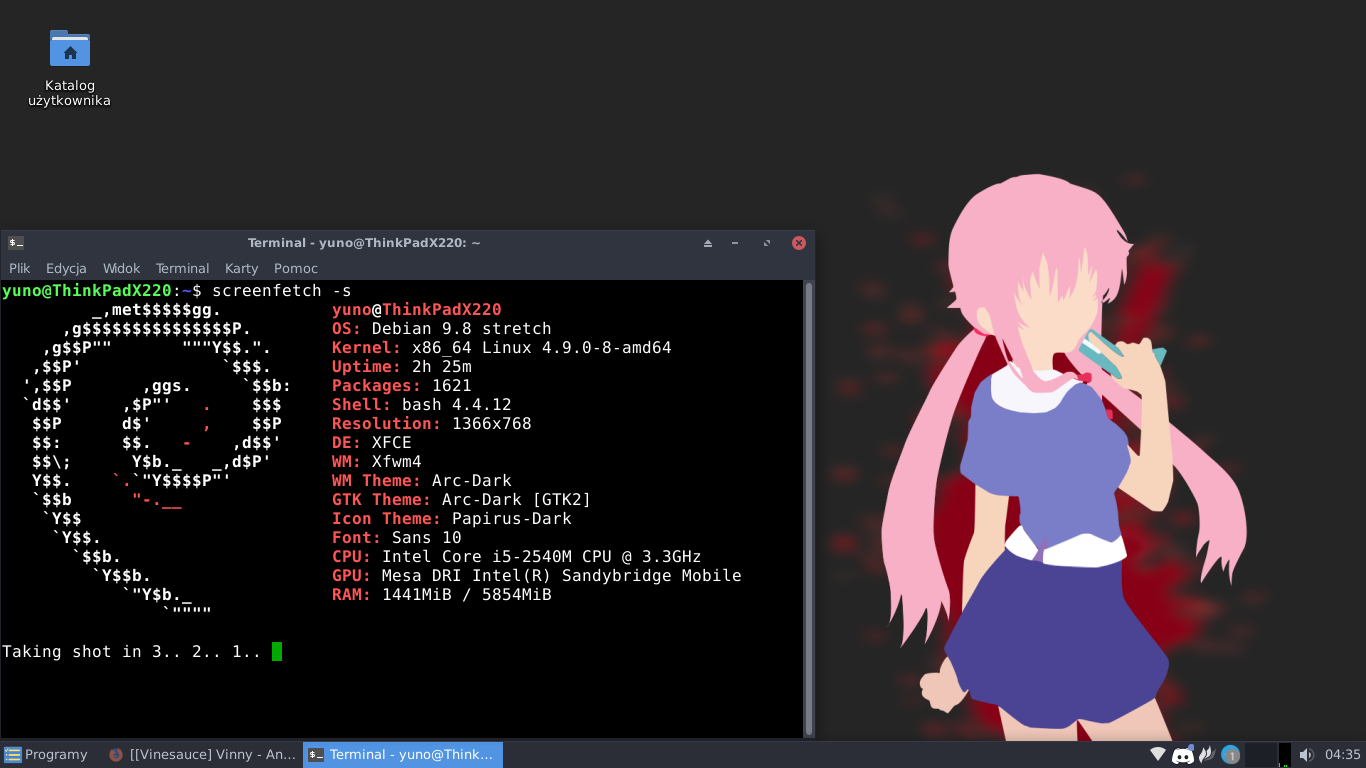Click the 04:35 panel clock
The height and width of the screenshot is (768, 1366).
point(1342,755)
